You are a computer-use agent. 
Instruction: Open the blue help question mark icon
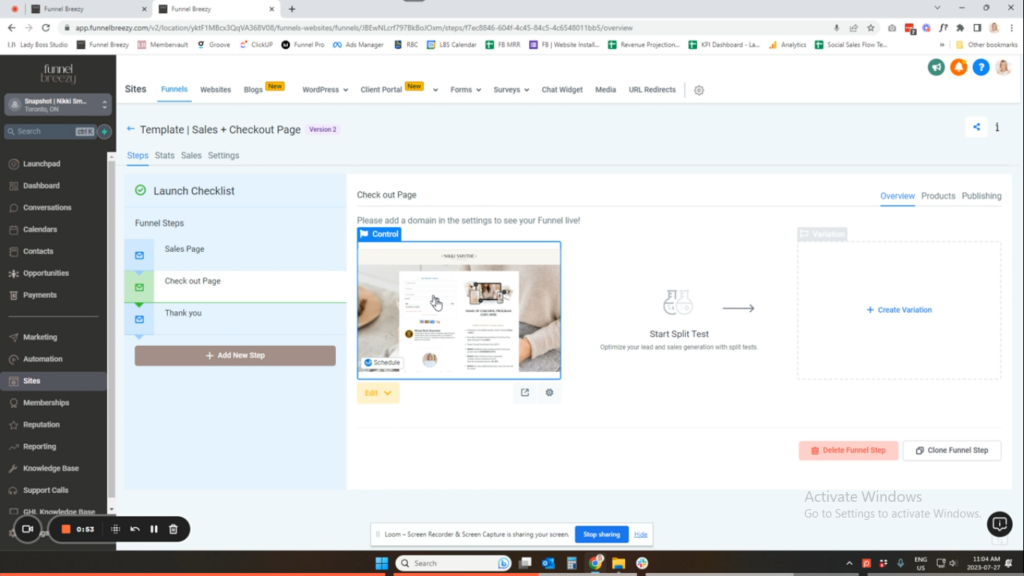pos(980,67)
